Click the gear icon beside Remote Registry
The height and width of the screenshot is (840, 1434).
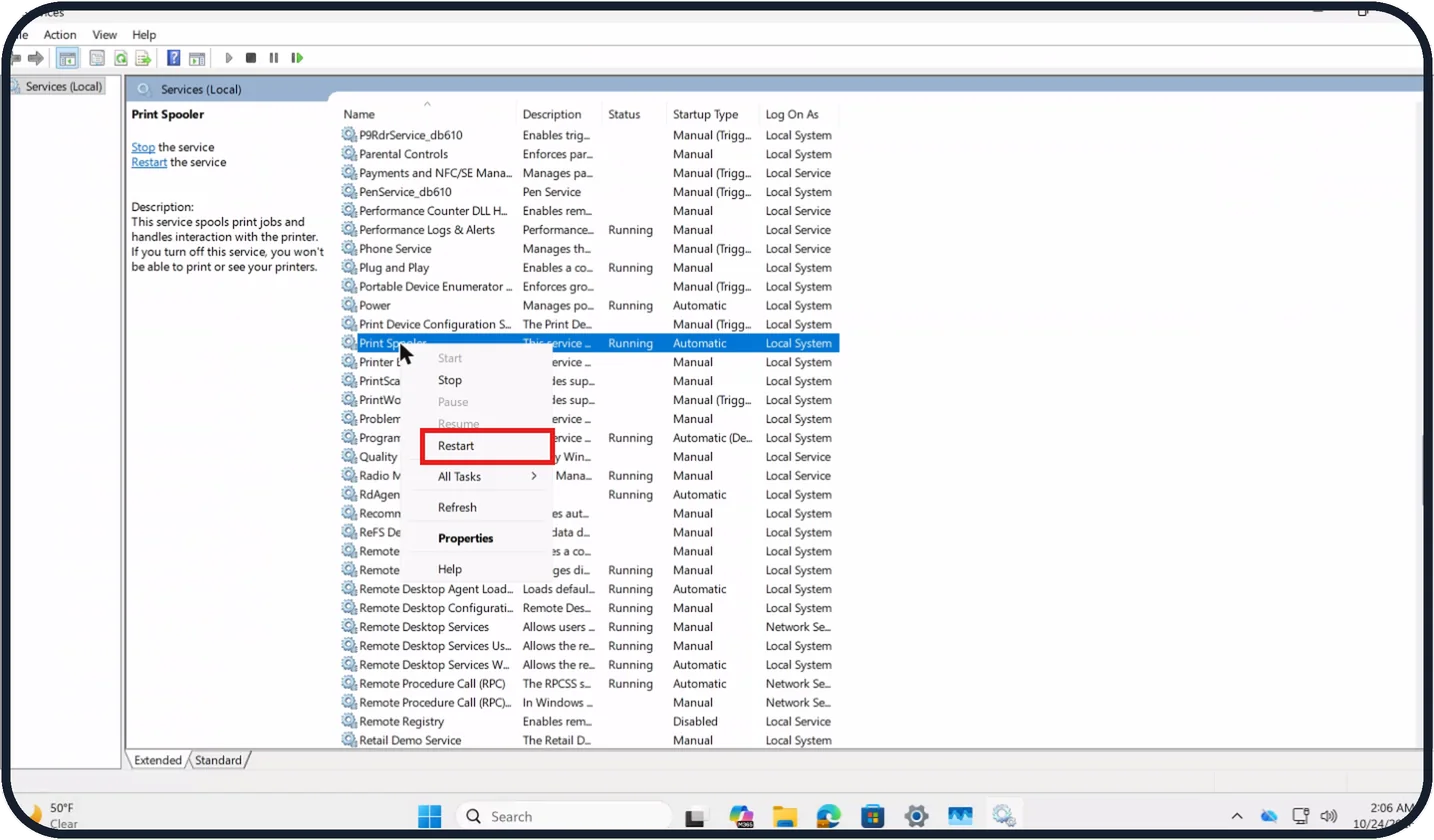pyautogui.click(x=349, y=721)
